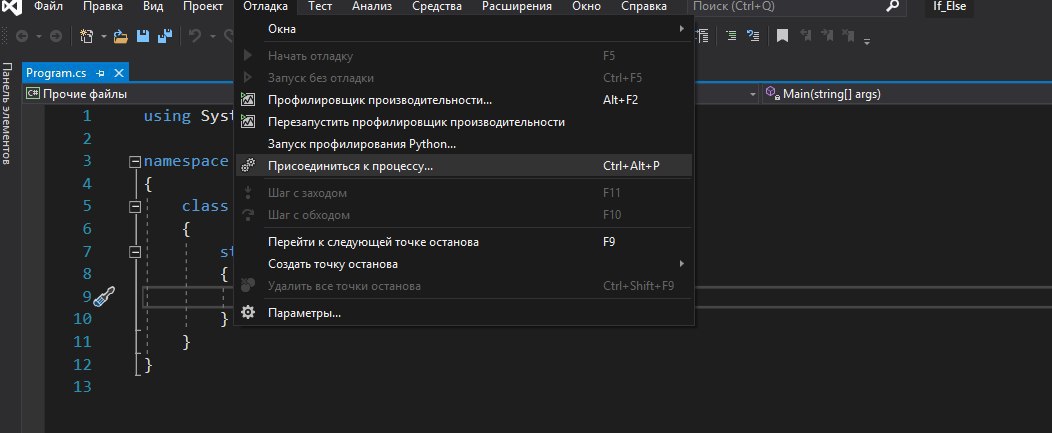Click the Previous bookmark icon
Screen dimensions: 1052x433
click(x=805, y=36)
